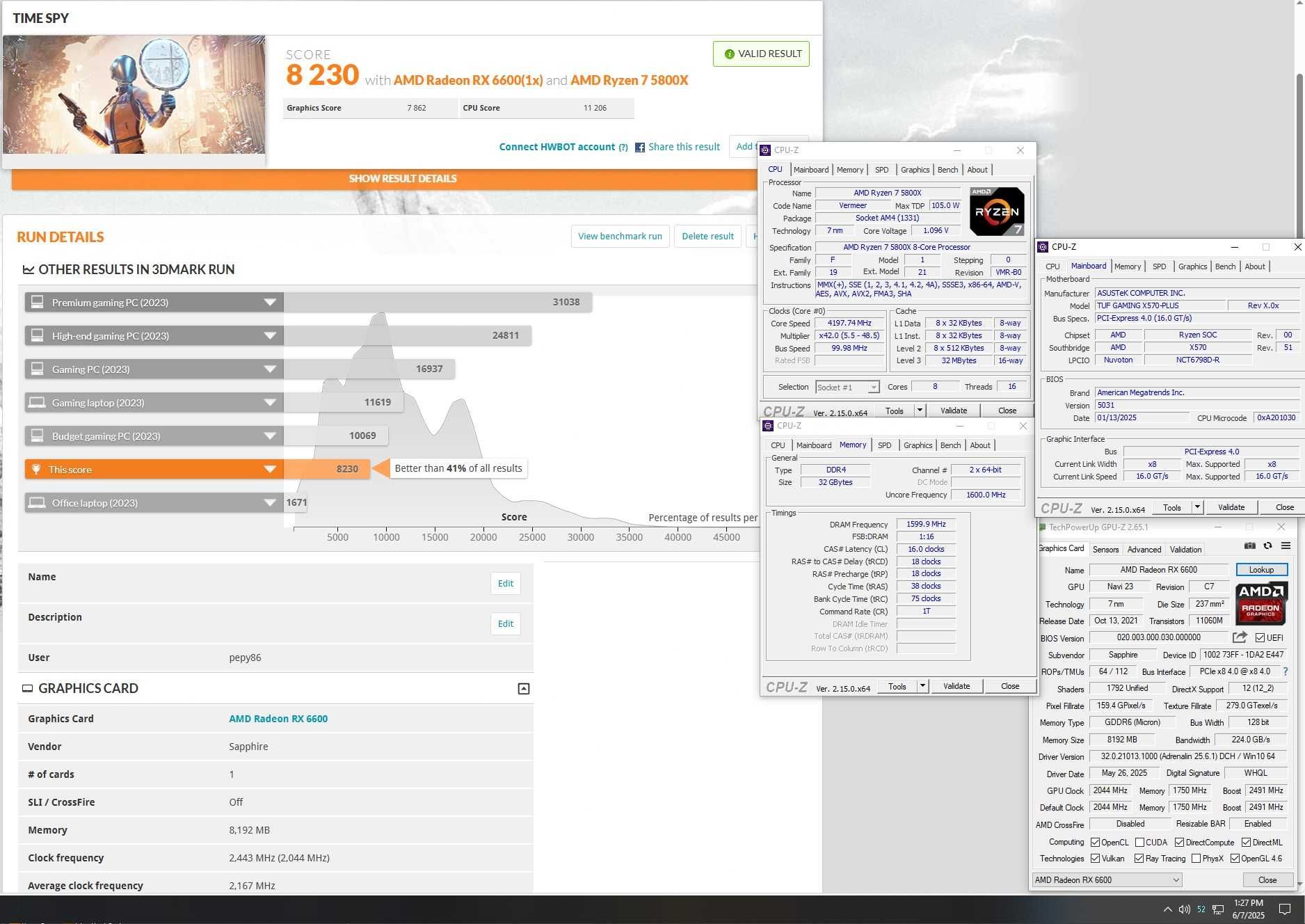Open Tools dropdown arrow in CPU-Z CPU window
The width and height of the screenshot is (1305, 924).
point(920,411)
